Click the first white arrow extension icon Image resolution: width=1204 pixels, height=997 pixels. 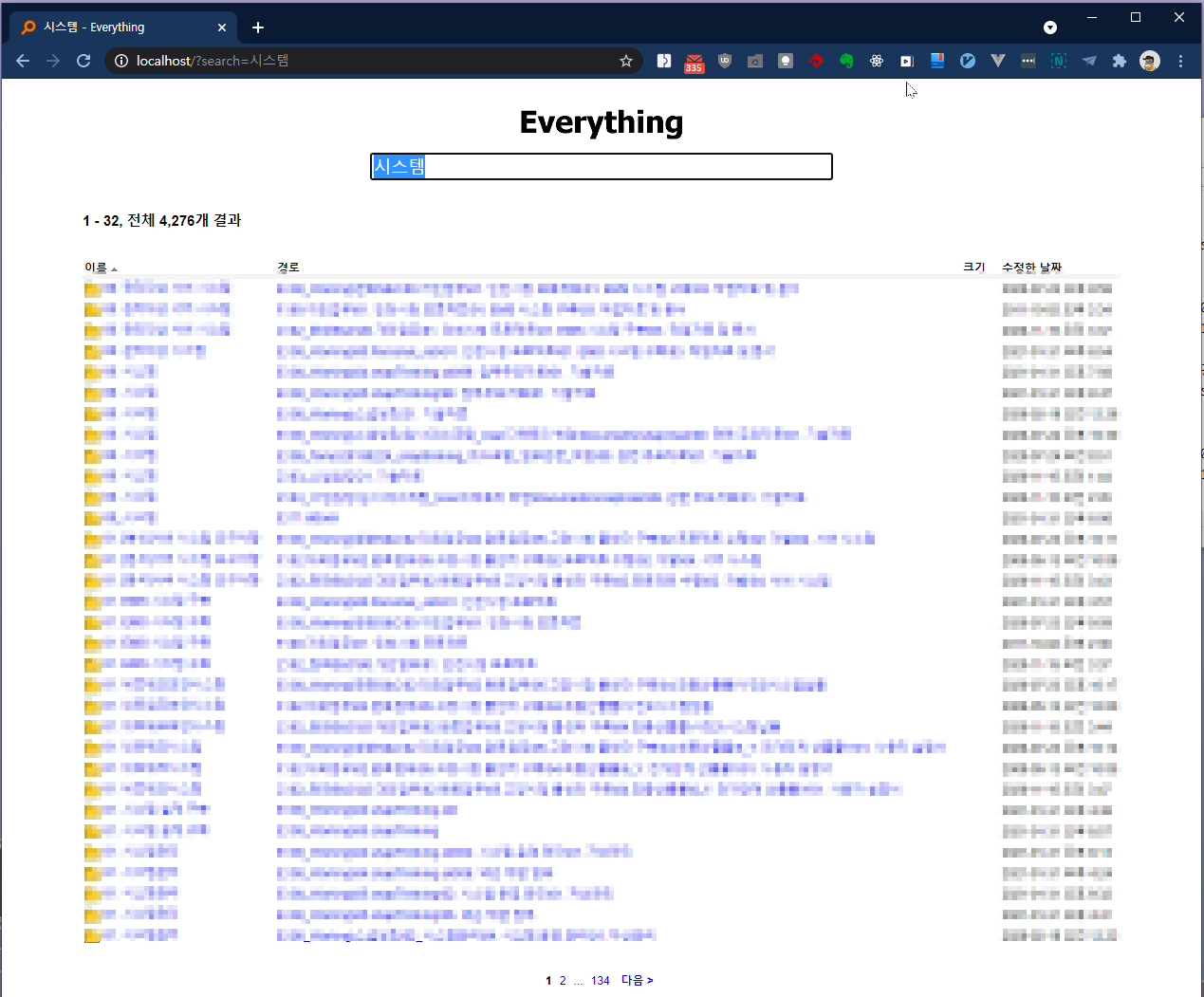[664, 61]
